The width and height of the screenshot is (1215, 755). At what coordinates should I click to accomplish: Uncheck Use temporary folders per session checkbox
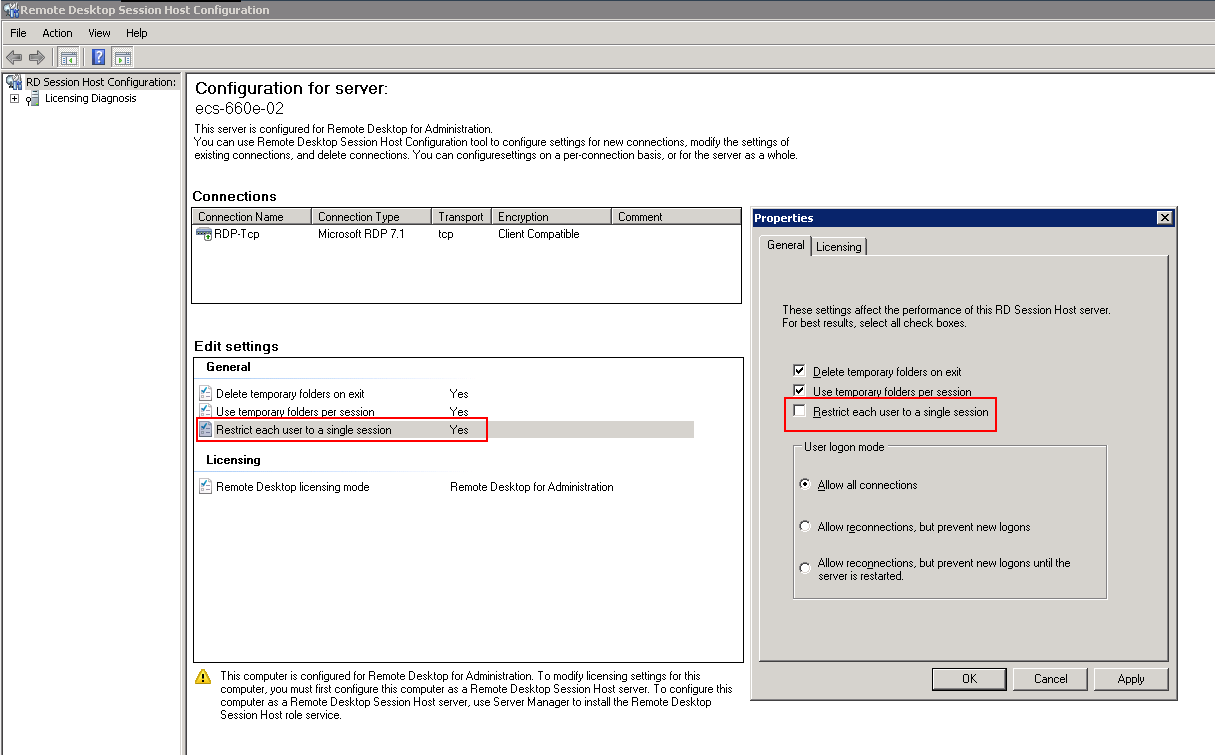point(799,391)
